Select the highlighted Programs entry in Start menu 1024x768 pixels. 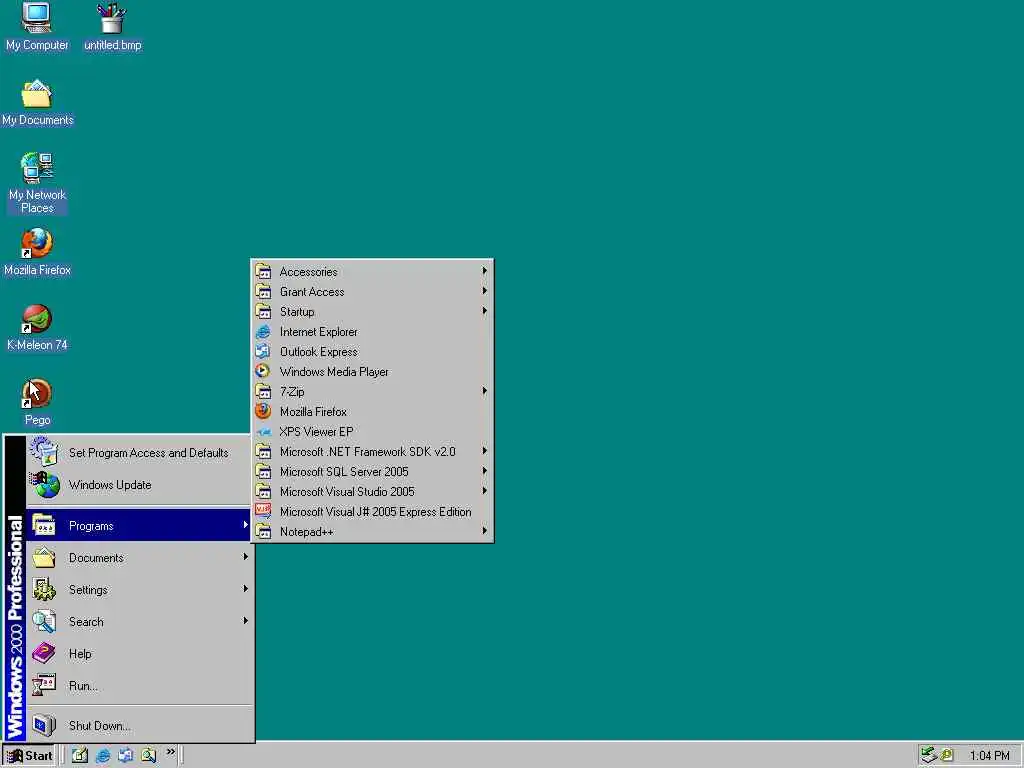tap(138, 526)
